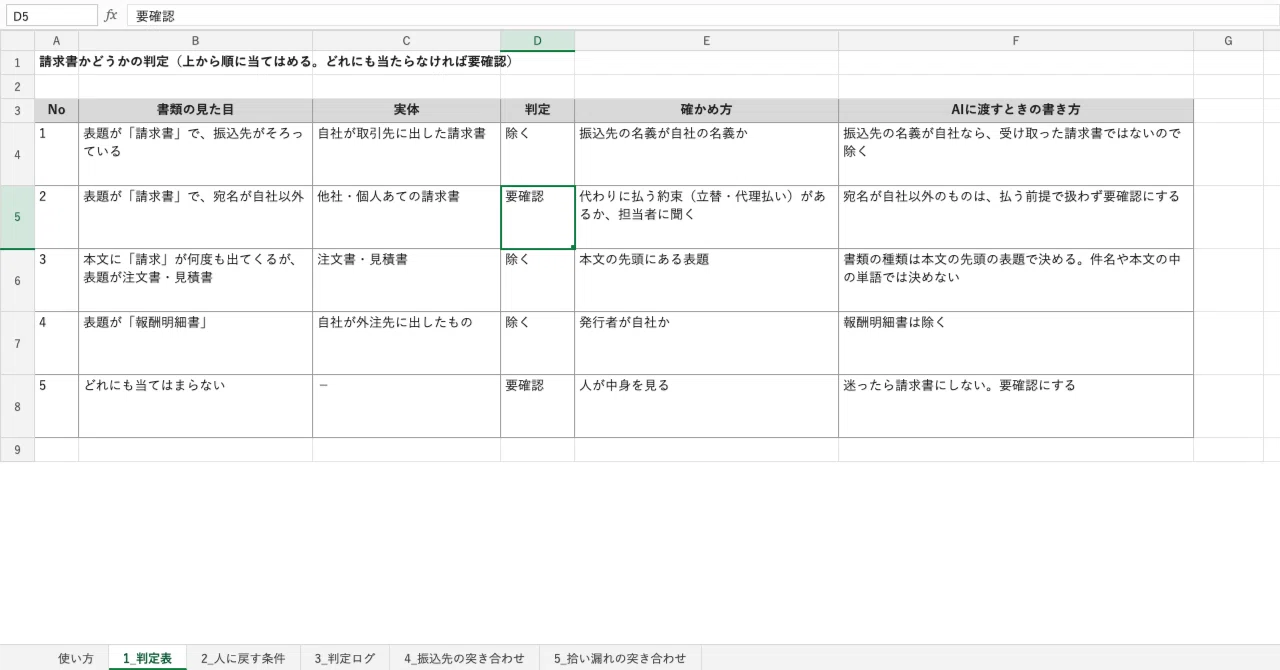Click cell 自社が外注先に出したもの
Viewport: 1280px width, 670px height.
coord(406,343)
